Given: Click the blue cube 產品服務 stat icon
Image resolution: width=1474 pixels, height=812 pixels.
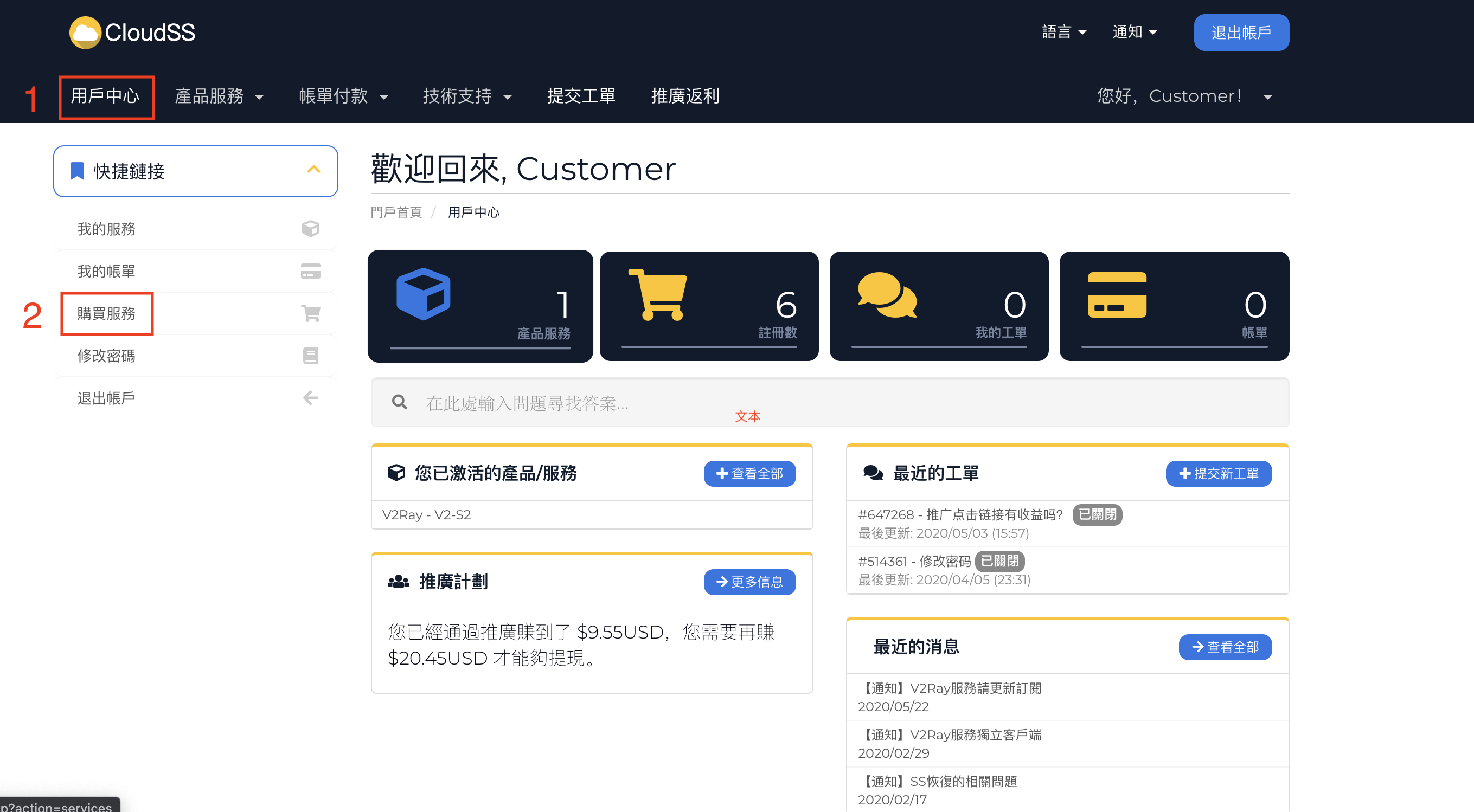Looking at the screenshot, I should point(423,294).
